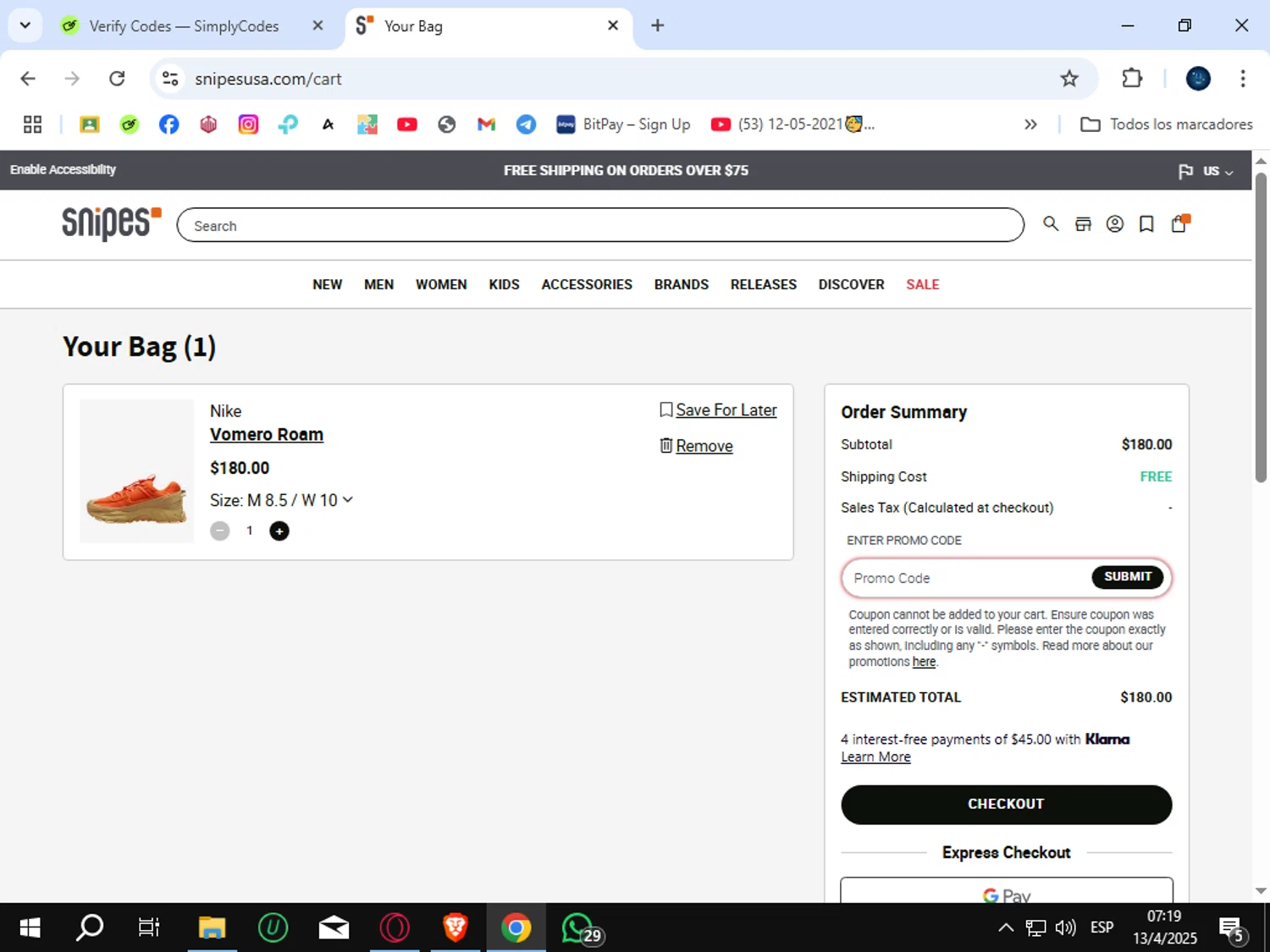Open File Explorer from taskbar
The image size is (1270, 952).
click(x=212, y=927)
